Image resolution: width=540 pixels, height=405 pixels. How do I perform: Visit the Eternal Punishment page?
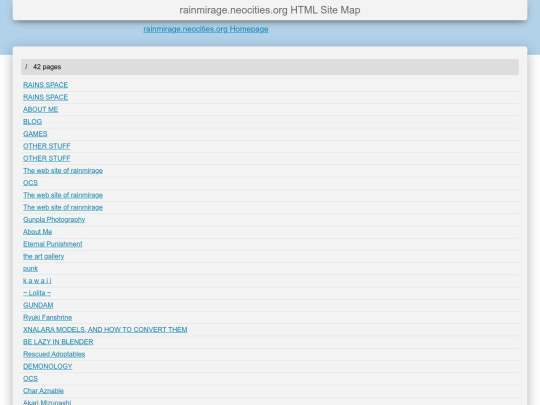coord(52,244)
